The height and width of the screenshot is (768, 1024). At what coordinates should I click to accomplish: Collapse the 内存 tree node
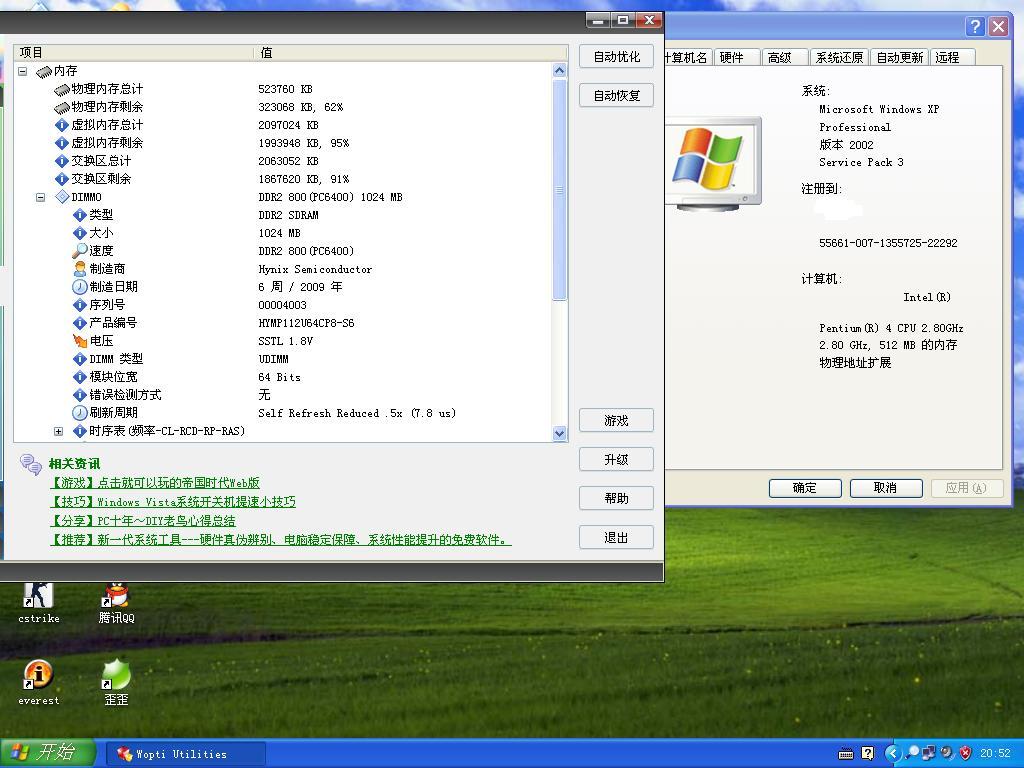23,71
